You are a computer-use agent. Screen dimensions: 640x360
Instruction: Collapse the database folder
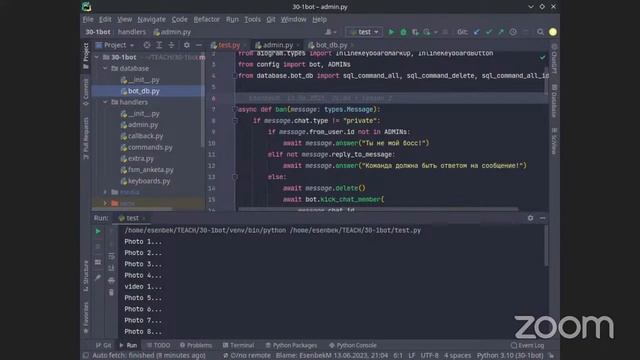click(105, 69)
